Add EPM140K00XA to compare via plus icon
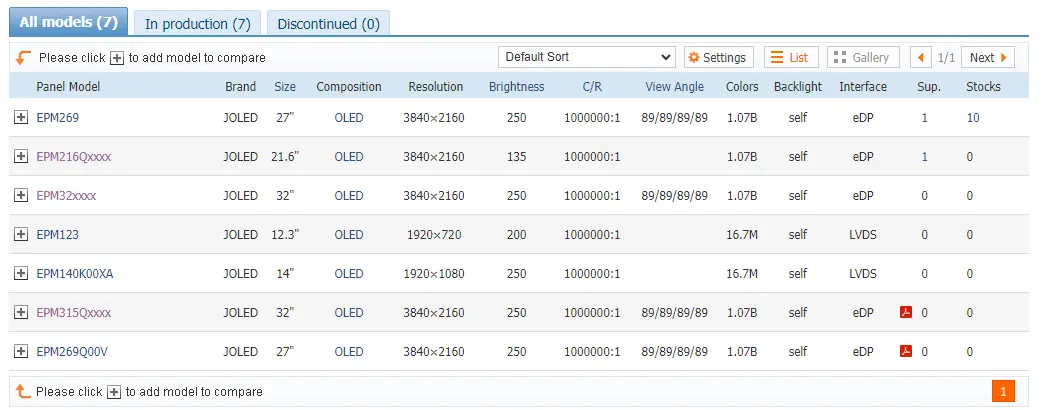This screenshot has width=1045, height=410. click(21, 273)
